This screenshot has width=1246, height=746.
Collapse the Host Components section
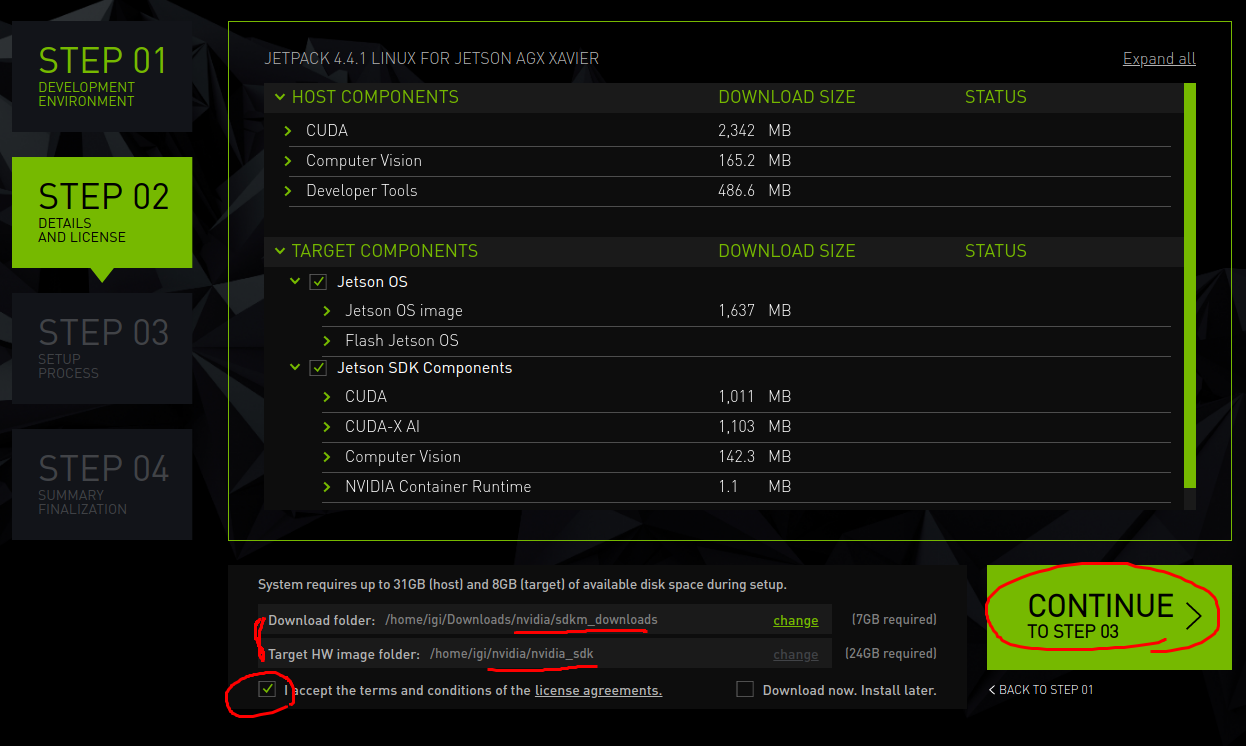279,97
